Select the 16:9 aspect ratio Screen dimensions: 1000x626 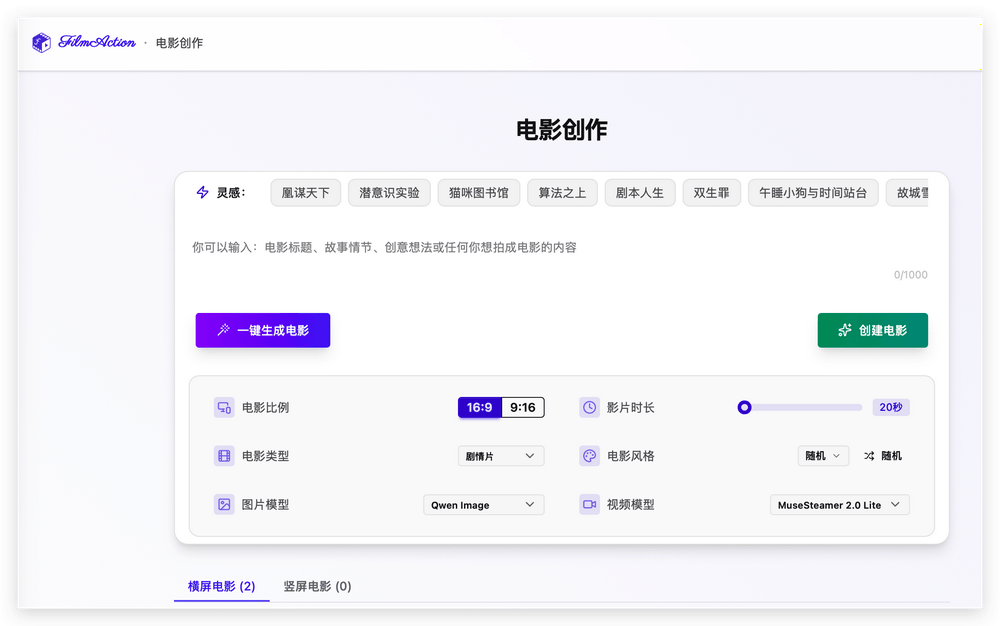coord(479,408)
